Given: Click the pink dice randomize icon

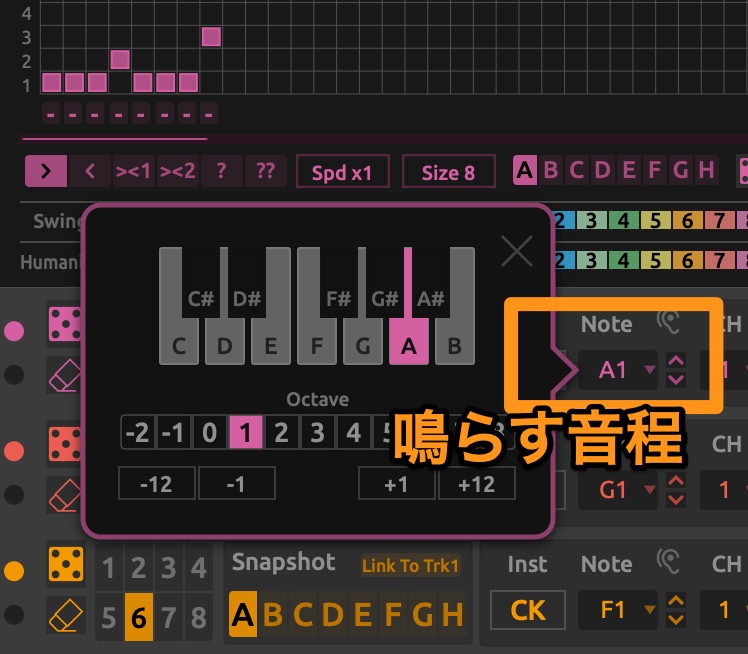Looking at the screenshot, I should tap(66, 327).
